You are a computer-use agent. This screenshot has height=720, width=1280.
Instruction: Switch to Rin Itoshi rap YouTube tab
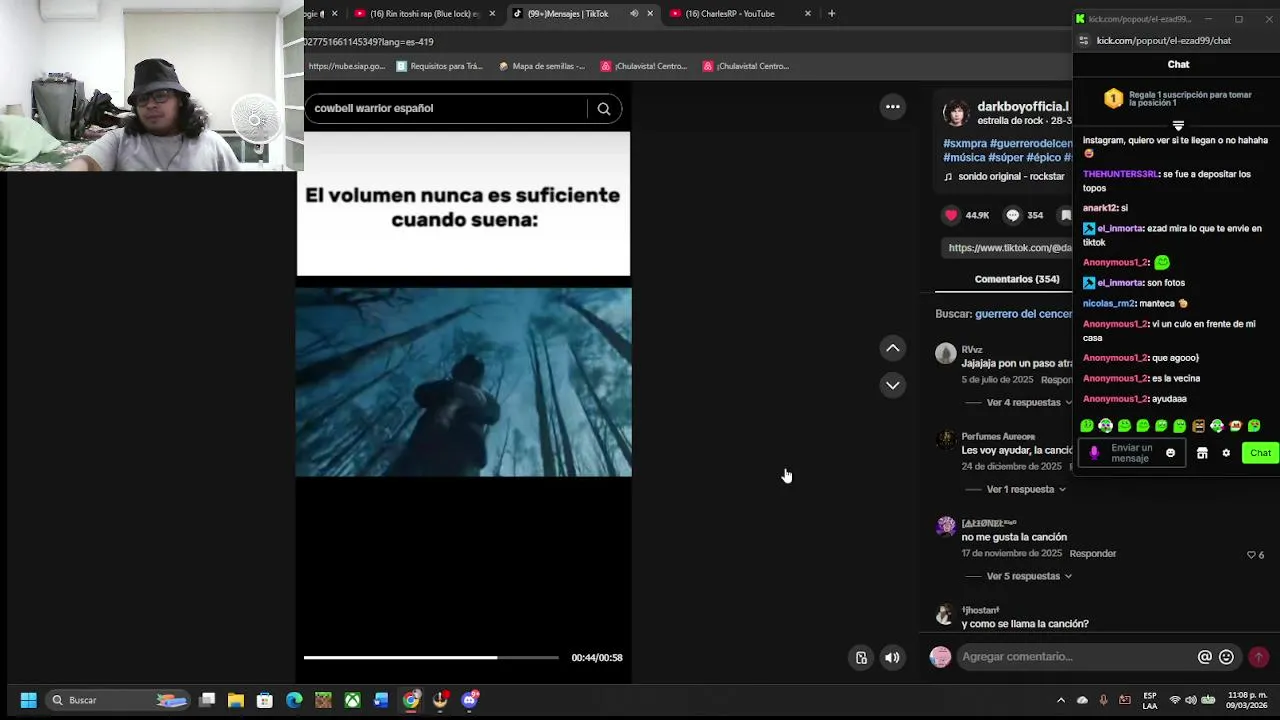point(425,14)
